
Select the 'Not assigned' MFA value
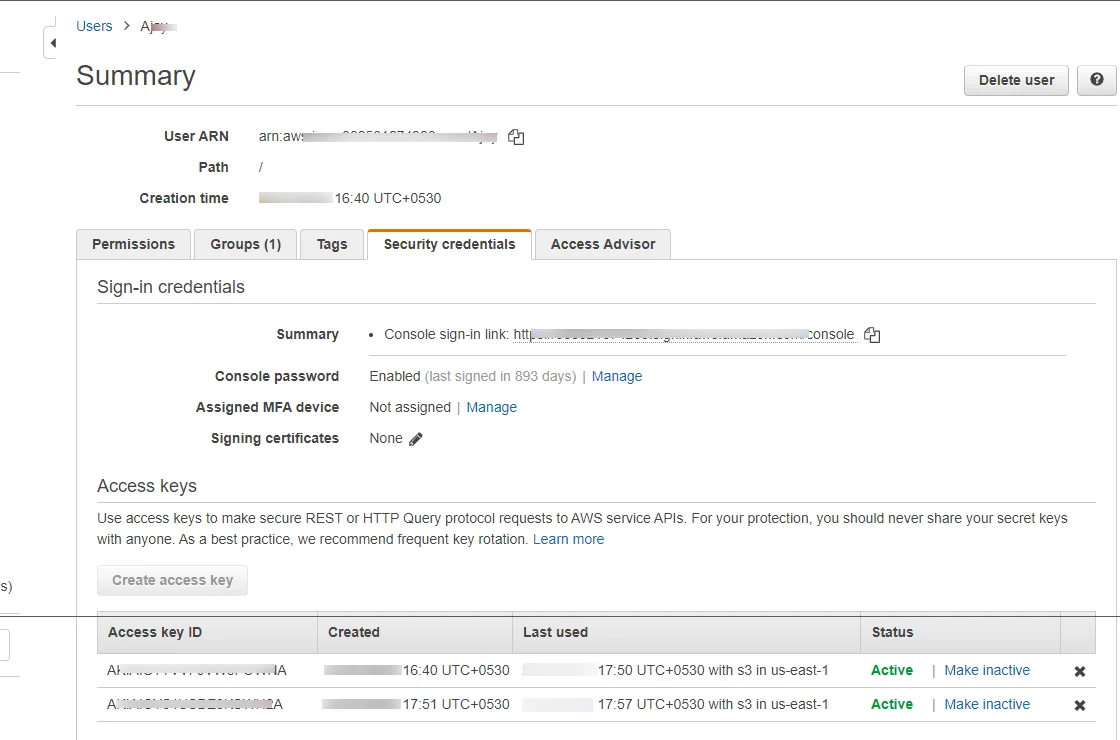tap(410, 407)
